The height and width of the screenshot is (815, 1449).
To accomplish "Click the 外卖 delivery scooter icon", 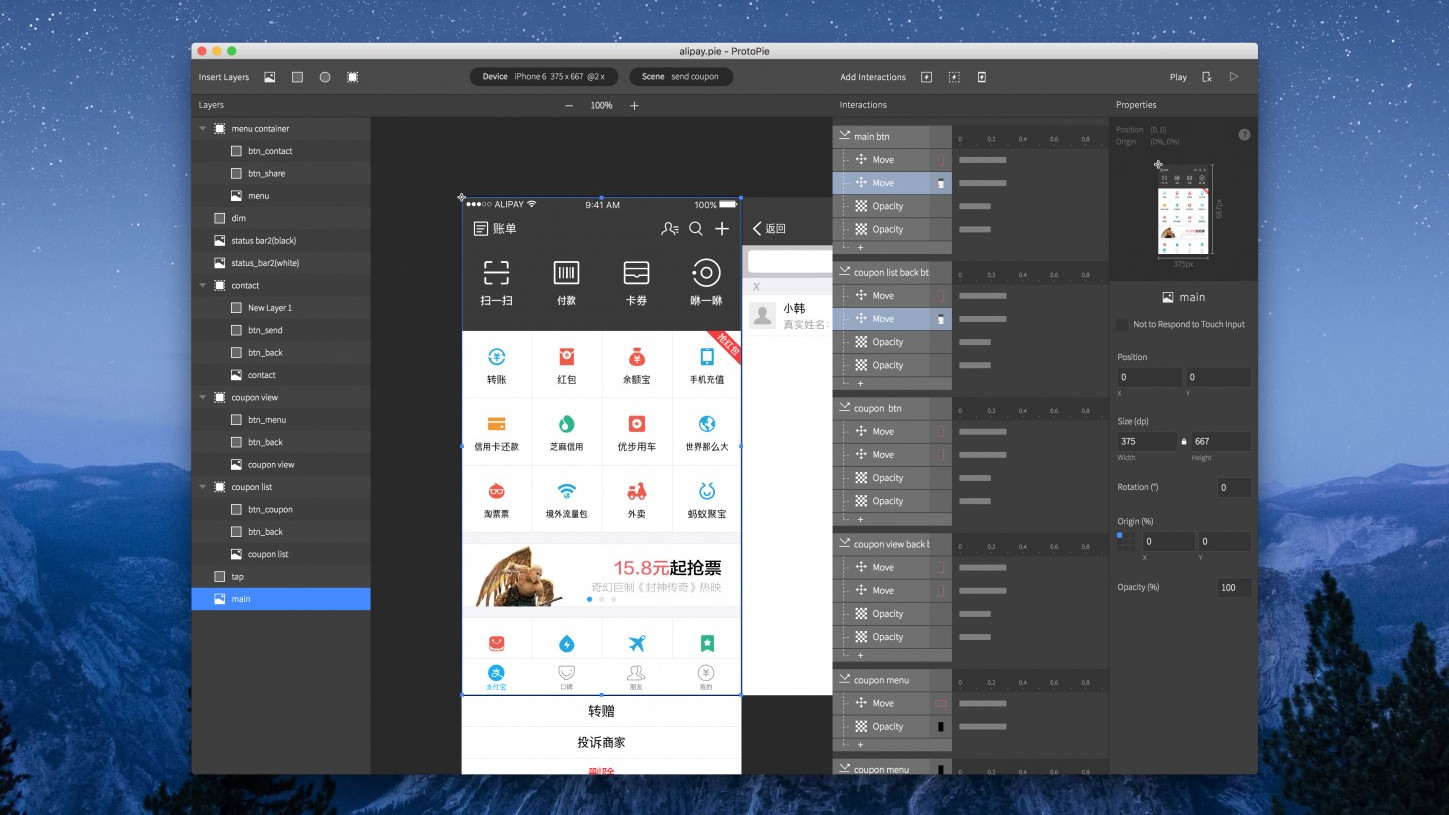I will tap(636, 491).
